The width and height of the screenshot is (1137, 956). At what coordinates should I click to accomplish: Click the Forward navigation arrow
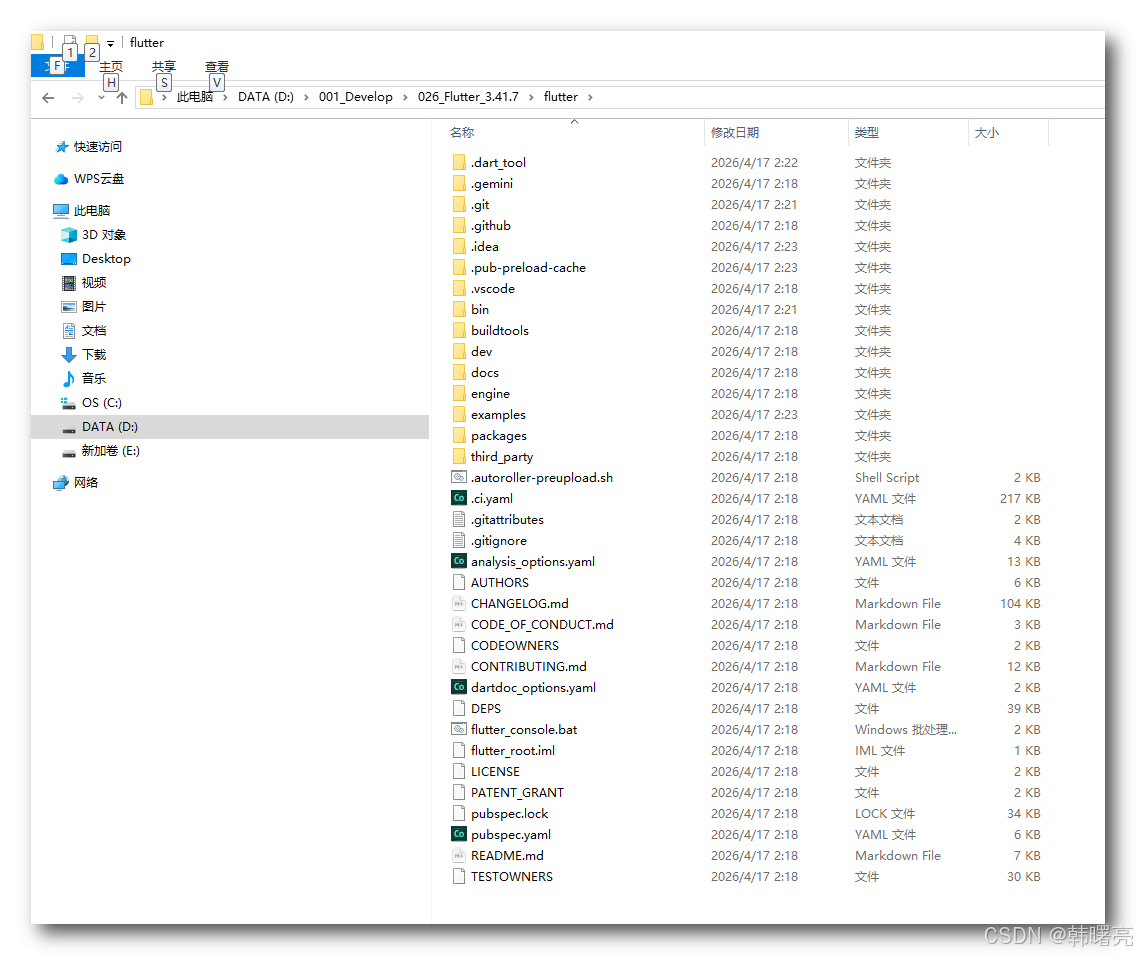tap(78, 97)
